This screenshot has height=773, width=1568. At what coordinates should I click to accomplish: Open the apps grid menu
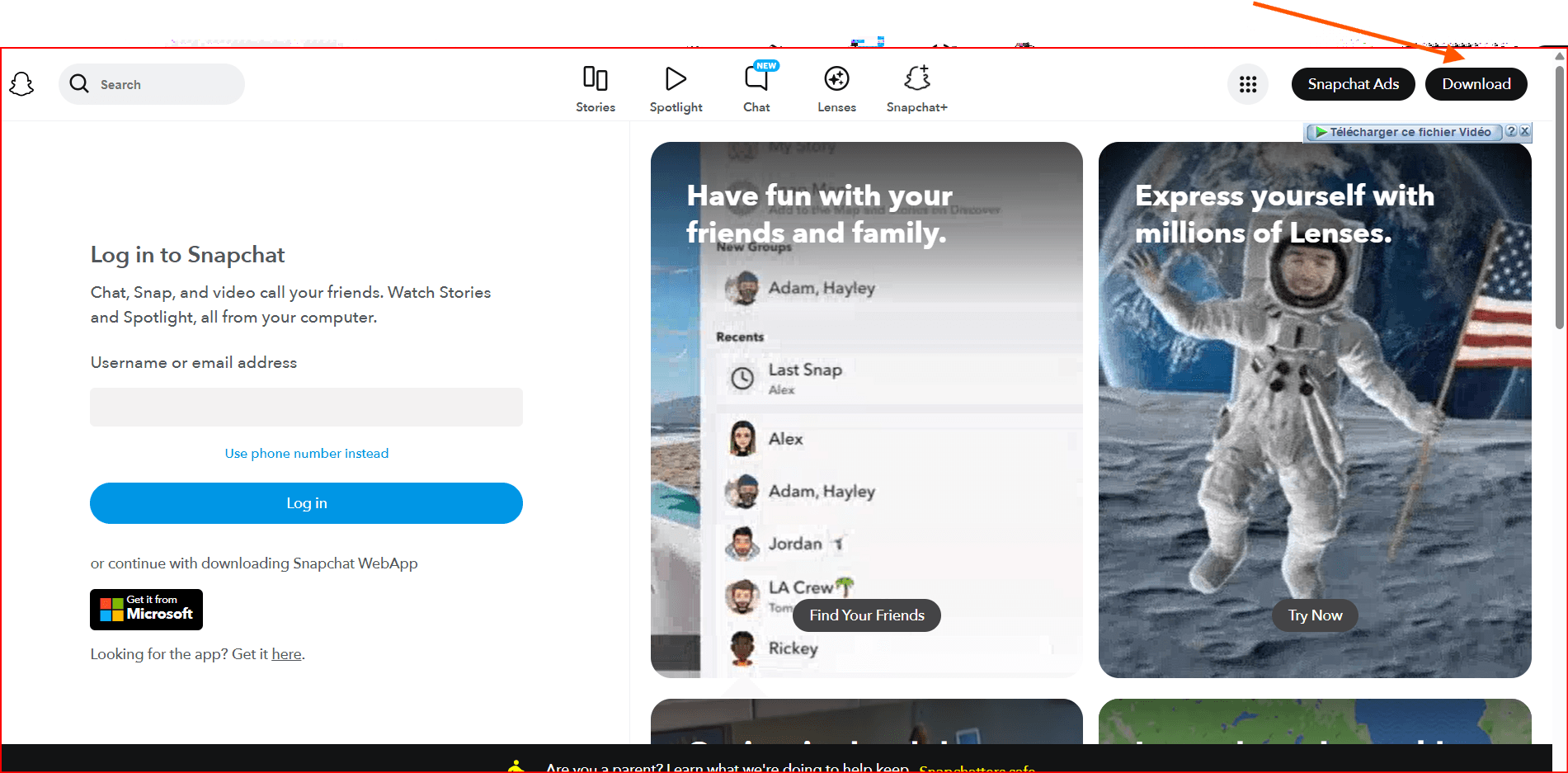point(1247,84)
